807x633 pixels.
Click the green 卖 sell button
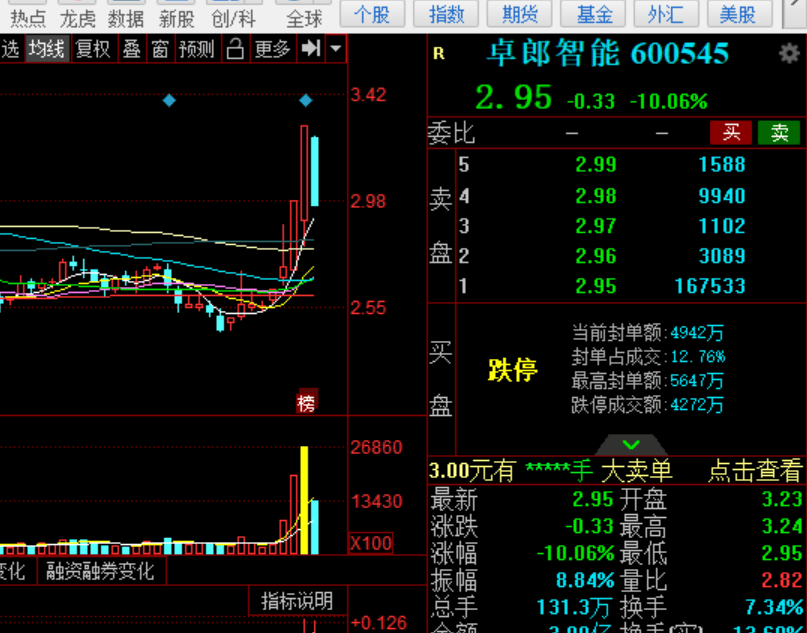pyautogui.click(x=778, y=132)
